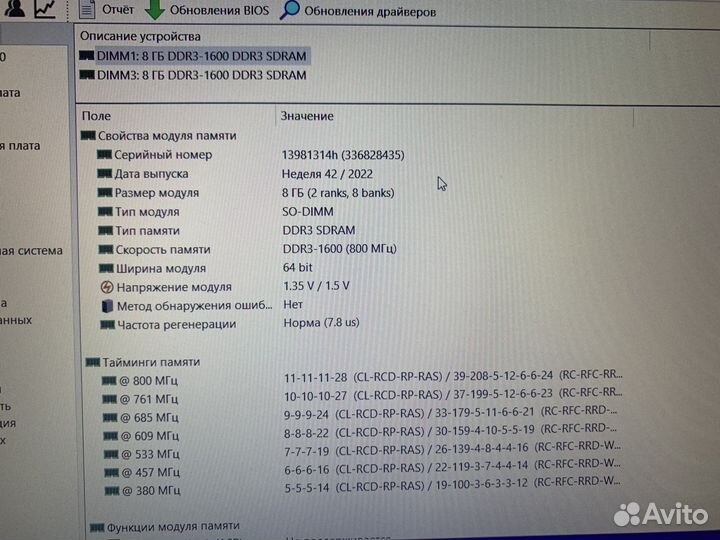Click the Напряжение модуля lightning icon

coord(107,287)
